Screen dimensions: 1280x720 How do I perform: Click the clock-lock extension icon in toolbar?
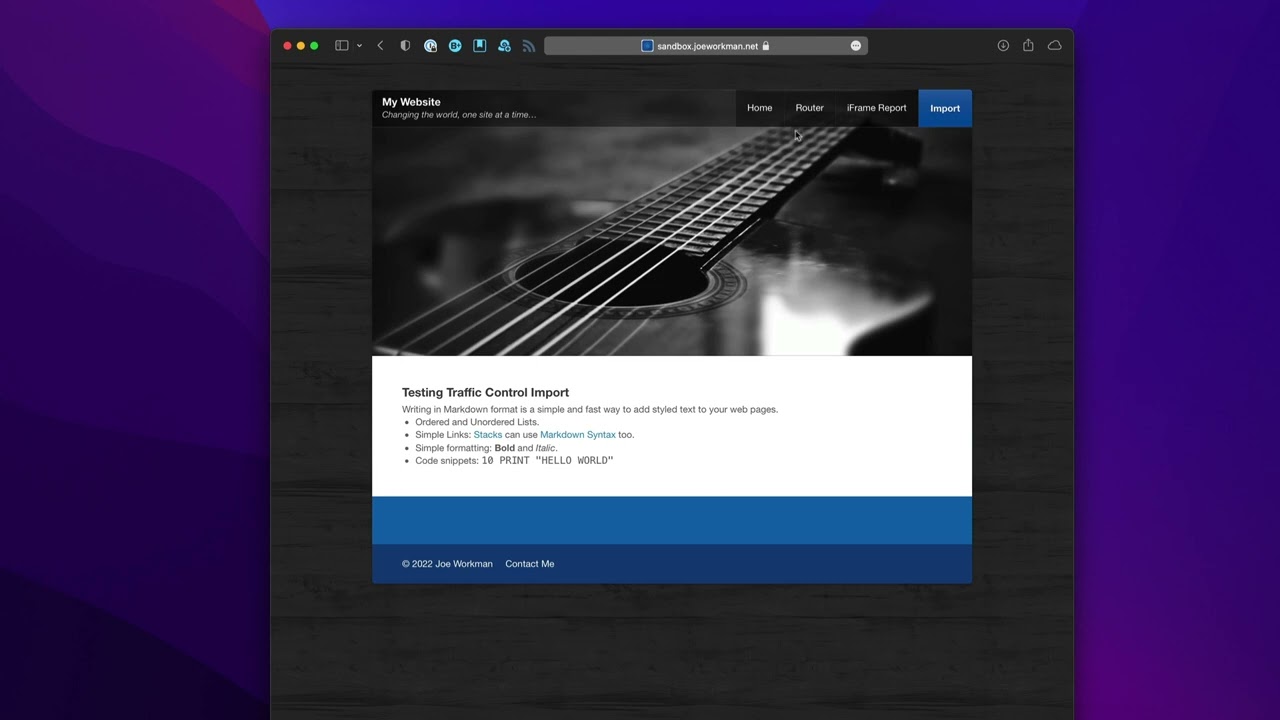click(430, 46)
